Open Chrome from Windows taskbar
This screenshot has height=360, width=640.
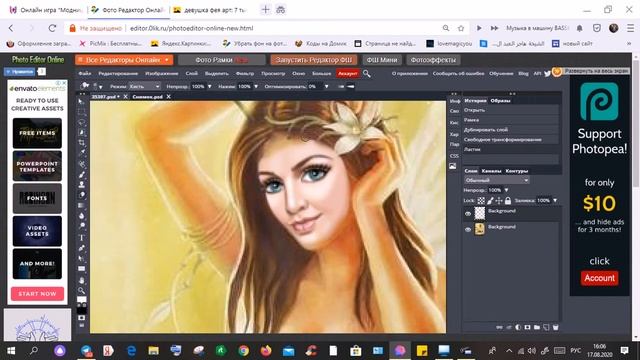click(244, 351)
